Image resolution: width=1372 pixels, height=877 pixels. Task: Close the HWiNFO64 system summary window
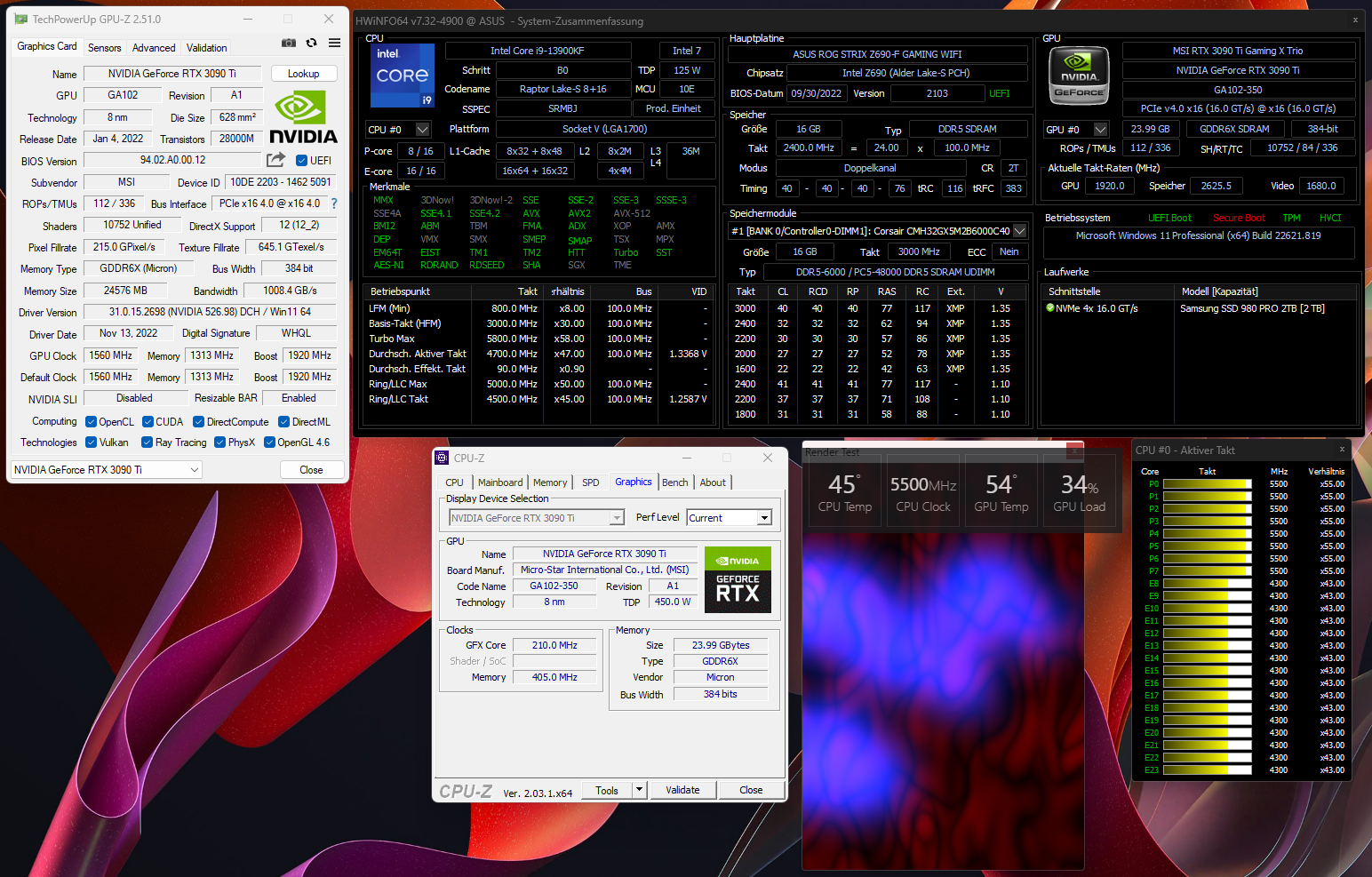pos(1355,20)
